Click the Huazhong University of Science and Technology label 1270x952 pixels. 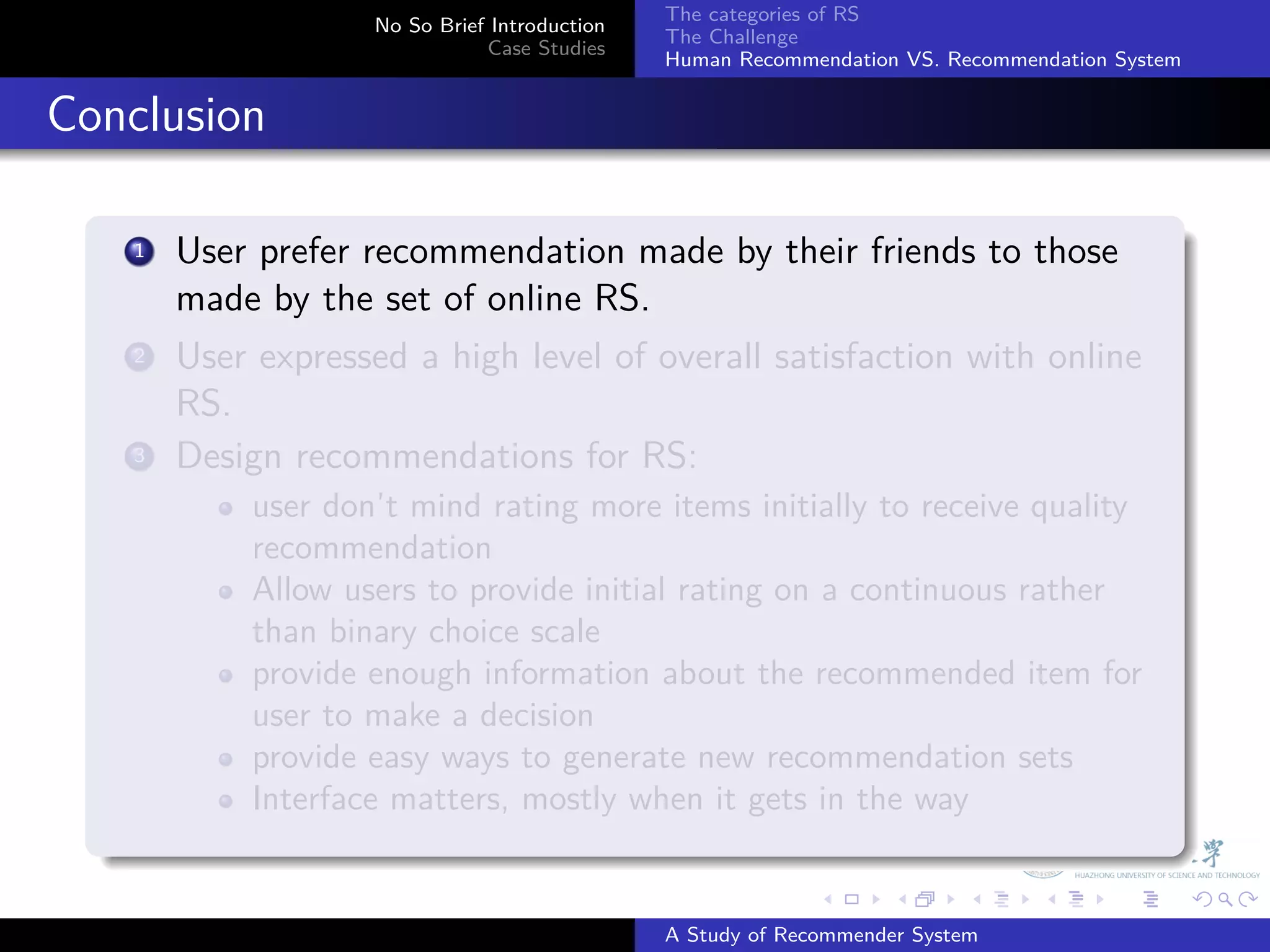1167,875
